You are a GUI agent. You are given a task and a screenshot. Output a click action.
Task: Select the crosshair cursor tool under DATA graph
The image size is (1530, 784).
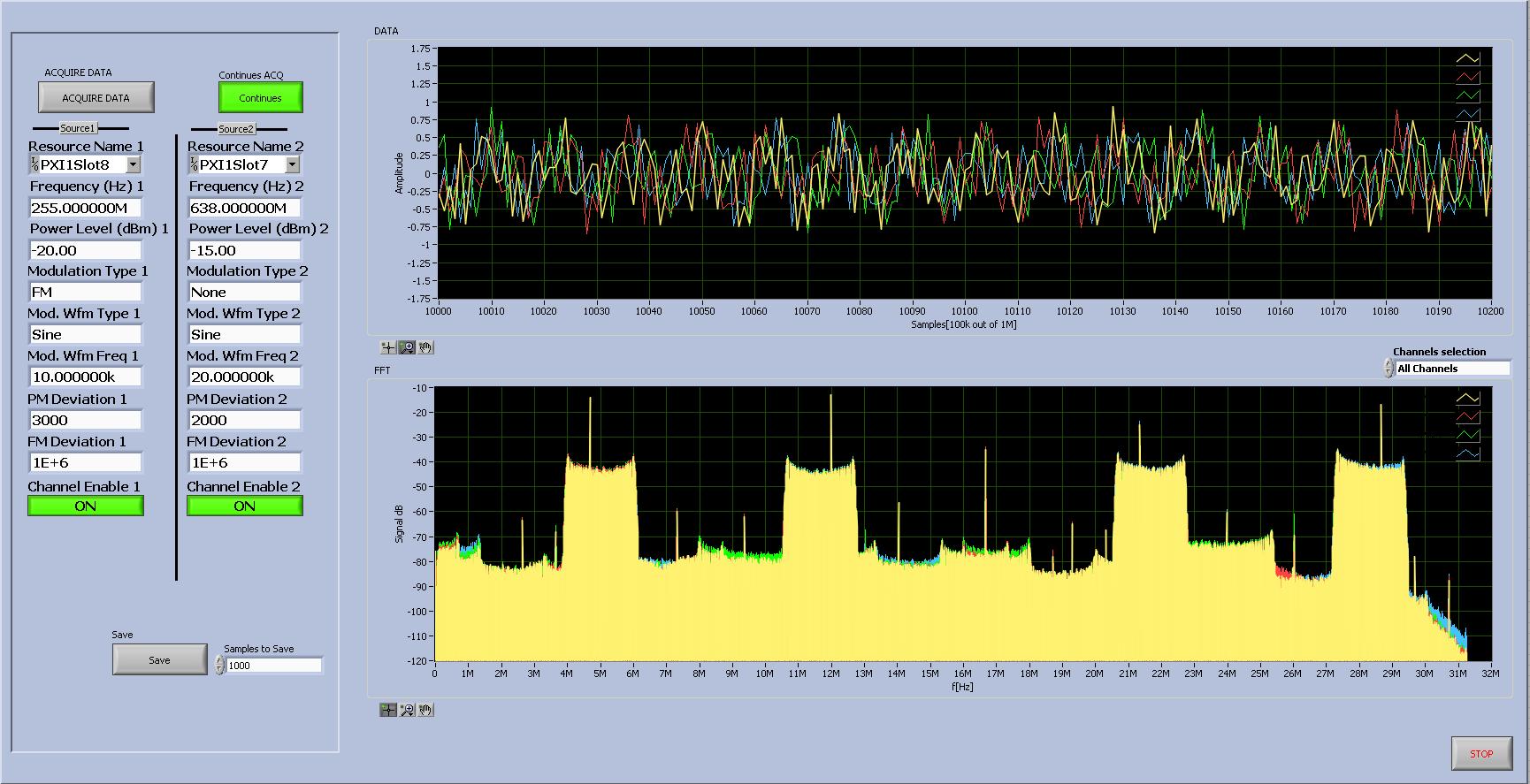pos(388,347)
